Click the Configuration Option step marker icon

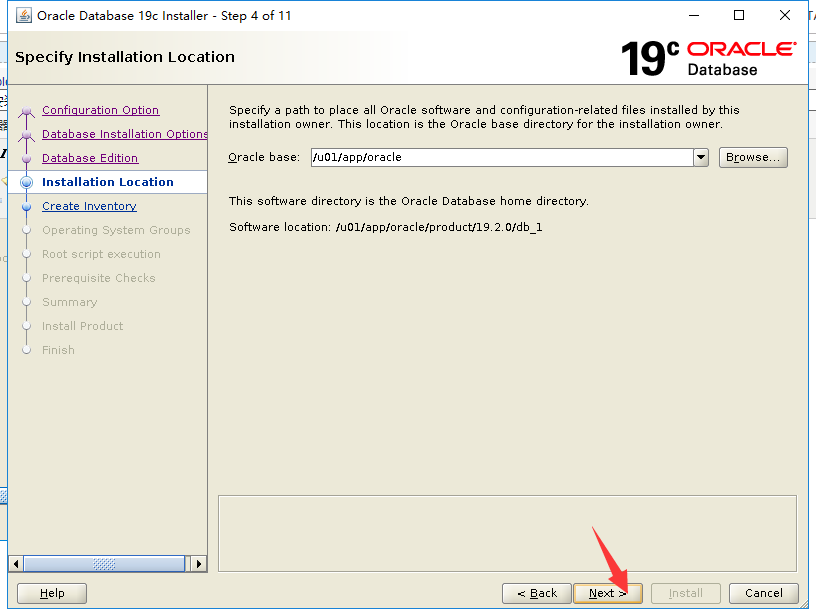27,111
